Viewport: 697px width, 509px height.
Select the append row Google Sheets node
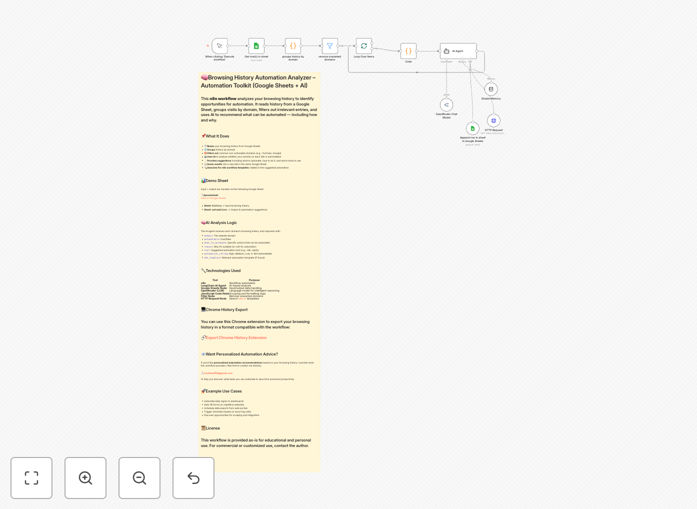pyautogui.click(x=473, y=128)
